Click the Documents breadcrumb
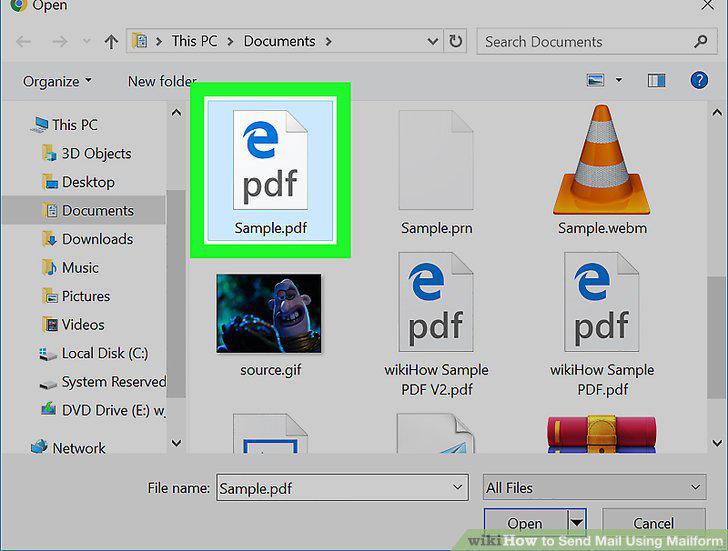The image size is (728, 551). pyautogui.click(x=280, y=41)
